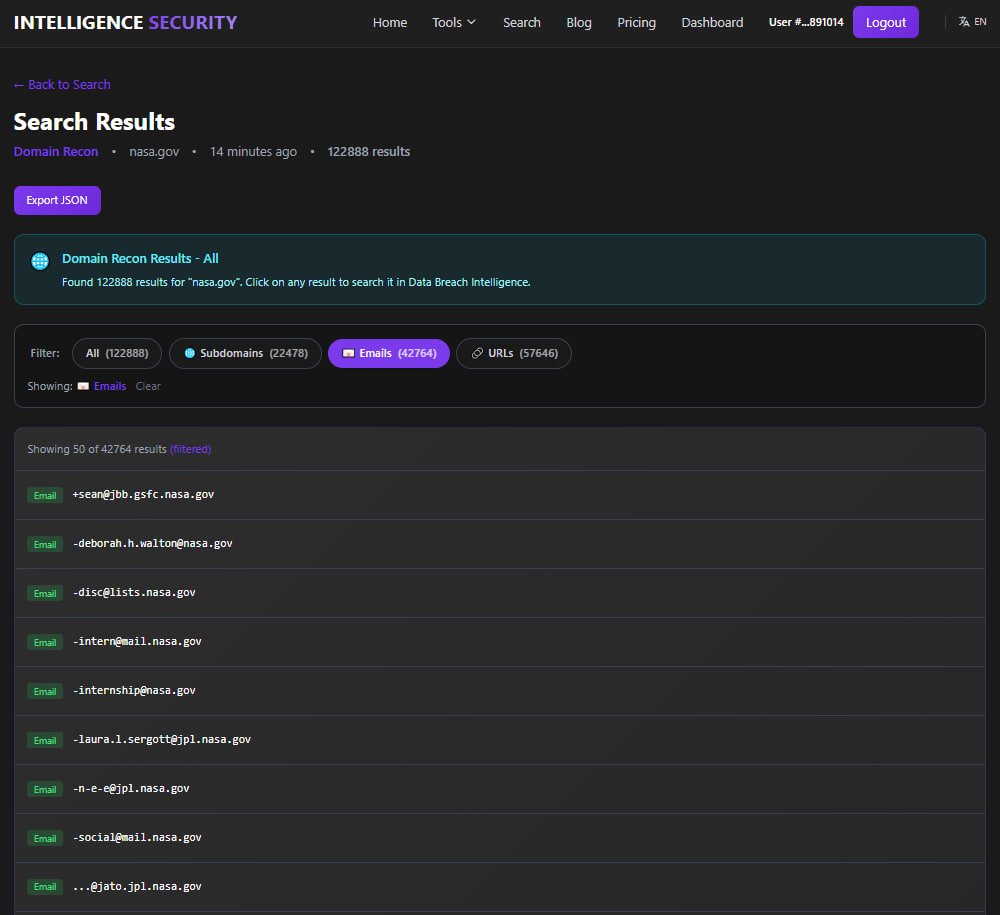This screenshot has height=915, width=1000.
Task: Click the Back to Search link
Action: click(x=62, y=85)
